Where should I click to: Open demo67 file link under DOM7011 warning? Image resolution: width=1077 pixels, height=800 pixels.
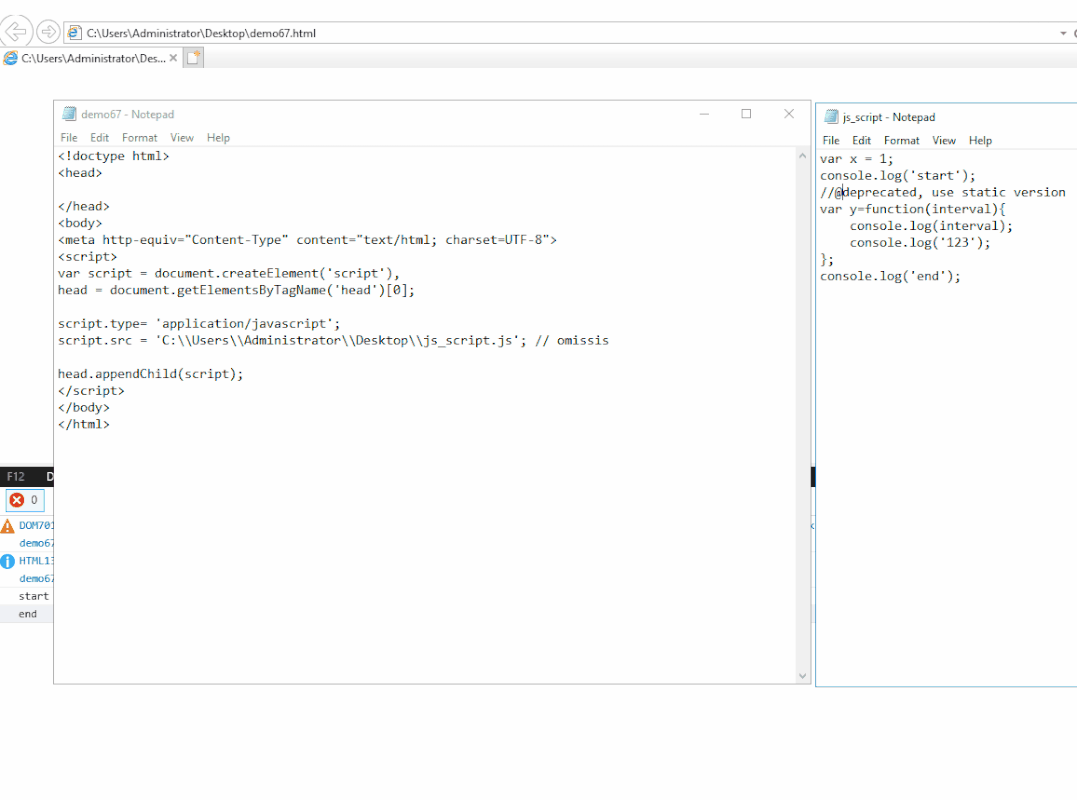pyautogui.click(x=36, y=543)
